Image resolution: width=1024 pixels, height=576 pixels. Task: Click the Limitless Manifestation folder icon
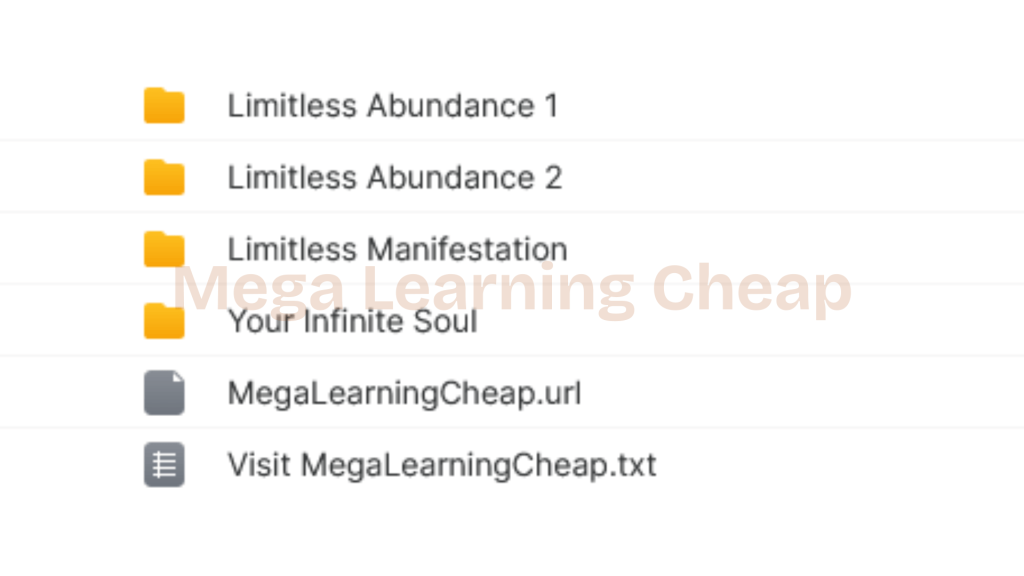(164, 249)
